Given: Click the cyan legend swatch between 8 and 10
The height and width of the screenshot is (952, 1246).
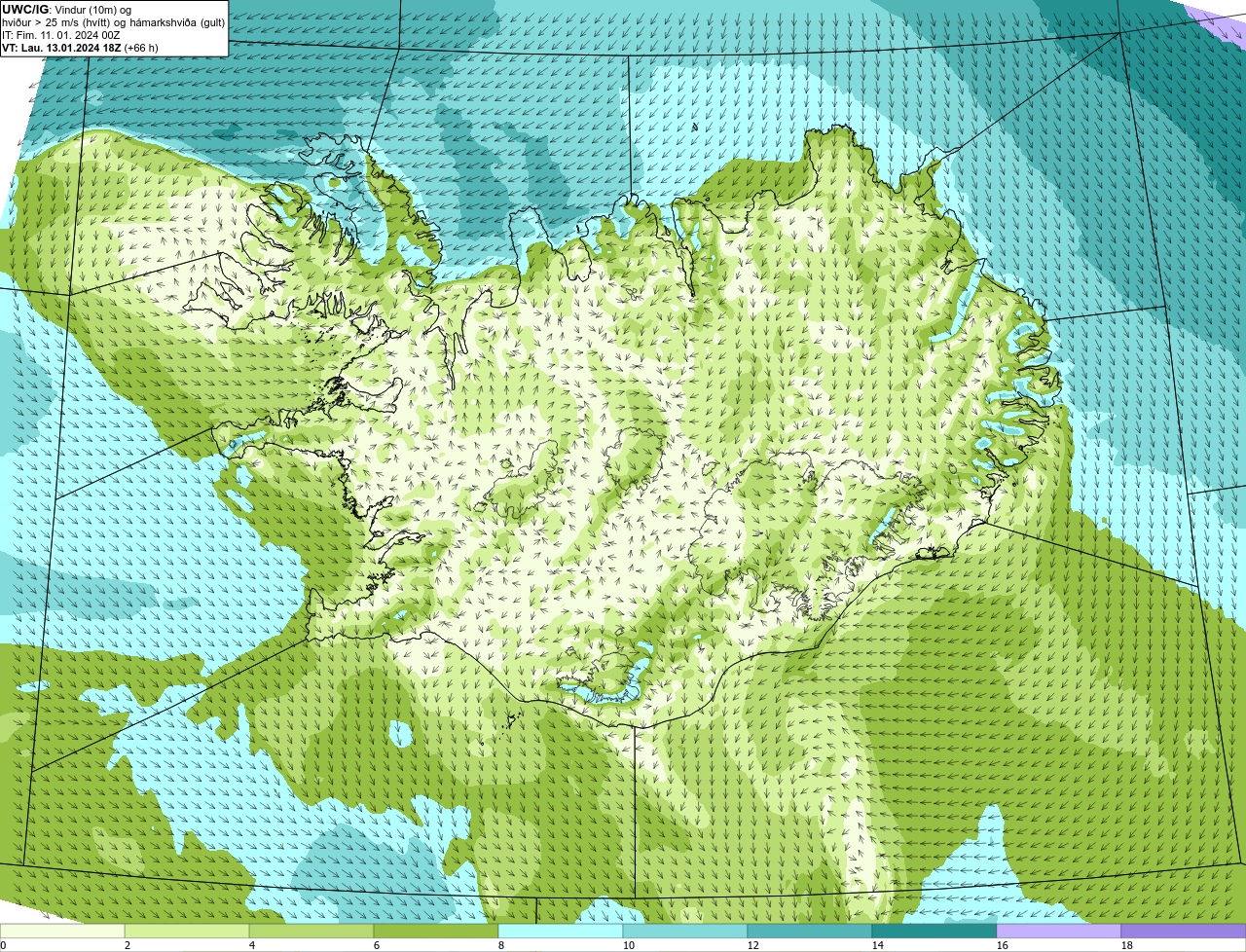Looking at the screenshot, I should click(561, 931).
